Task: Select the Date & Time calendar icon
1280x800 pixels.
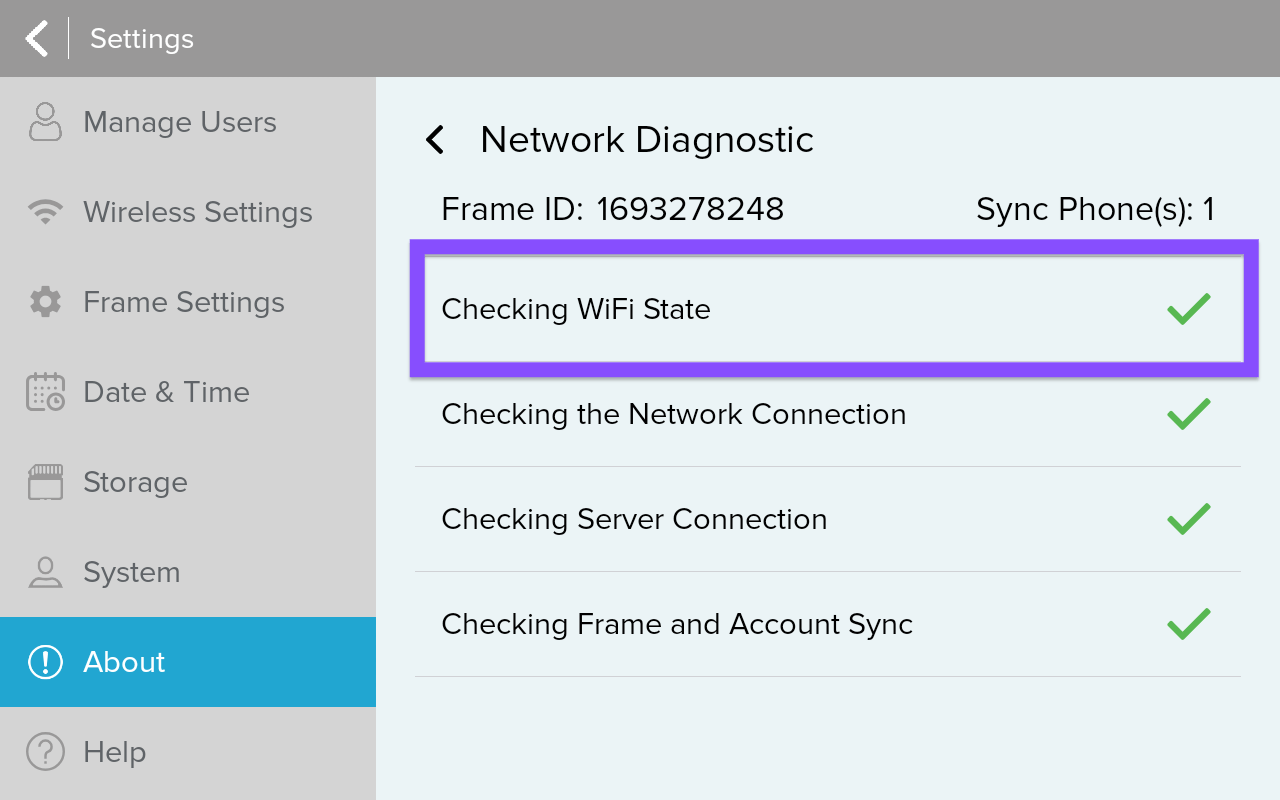Action: [x=45, y=391]
